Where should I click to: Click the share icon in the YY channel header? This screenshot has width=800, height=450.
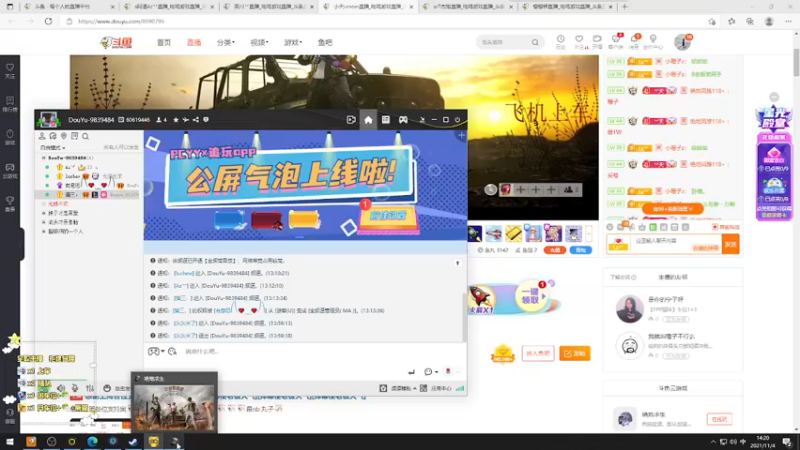(195, 120)
